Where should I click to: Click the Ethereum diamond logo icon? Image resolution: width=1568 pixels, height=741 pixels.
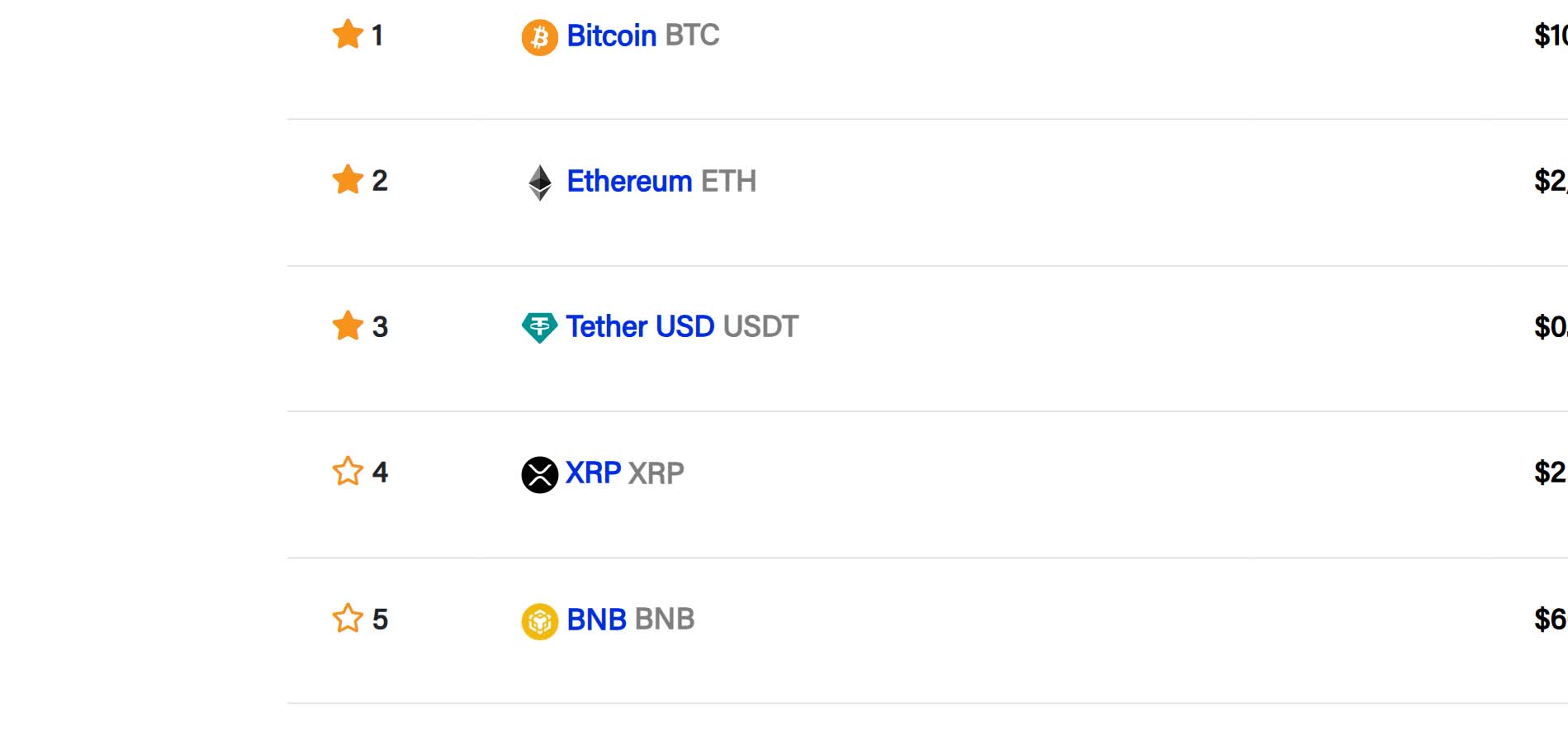point(539,183)
